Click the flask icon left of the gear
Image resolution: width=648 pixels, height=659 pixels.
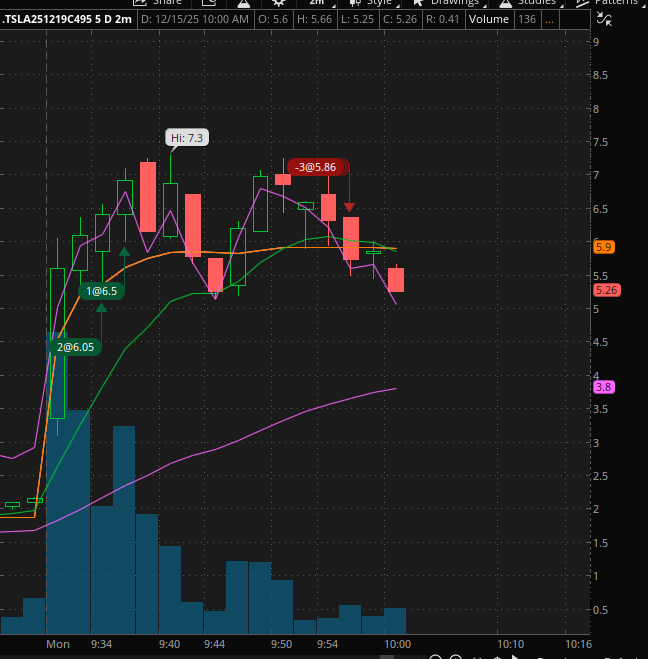(243, 3)
